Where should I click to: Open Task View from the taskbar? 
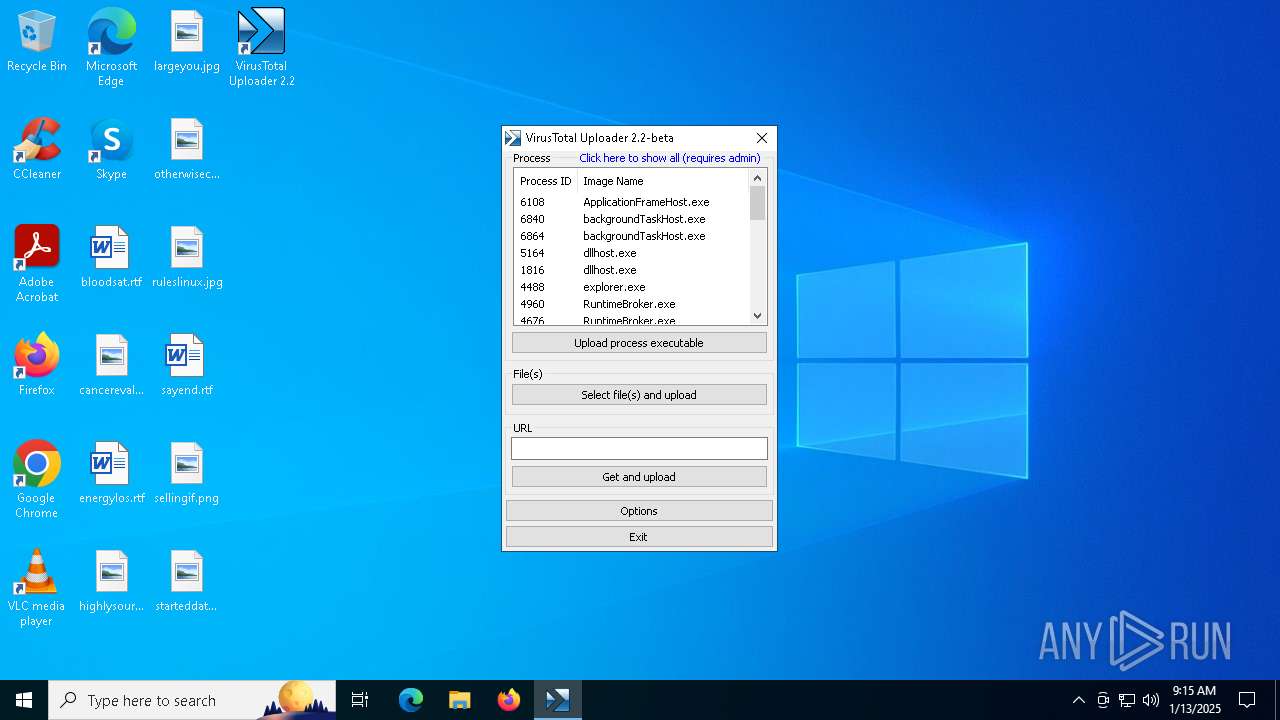360,700
